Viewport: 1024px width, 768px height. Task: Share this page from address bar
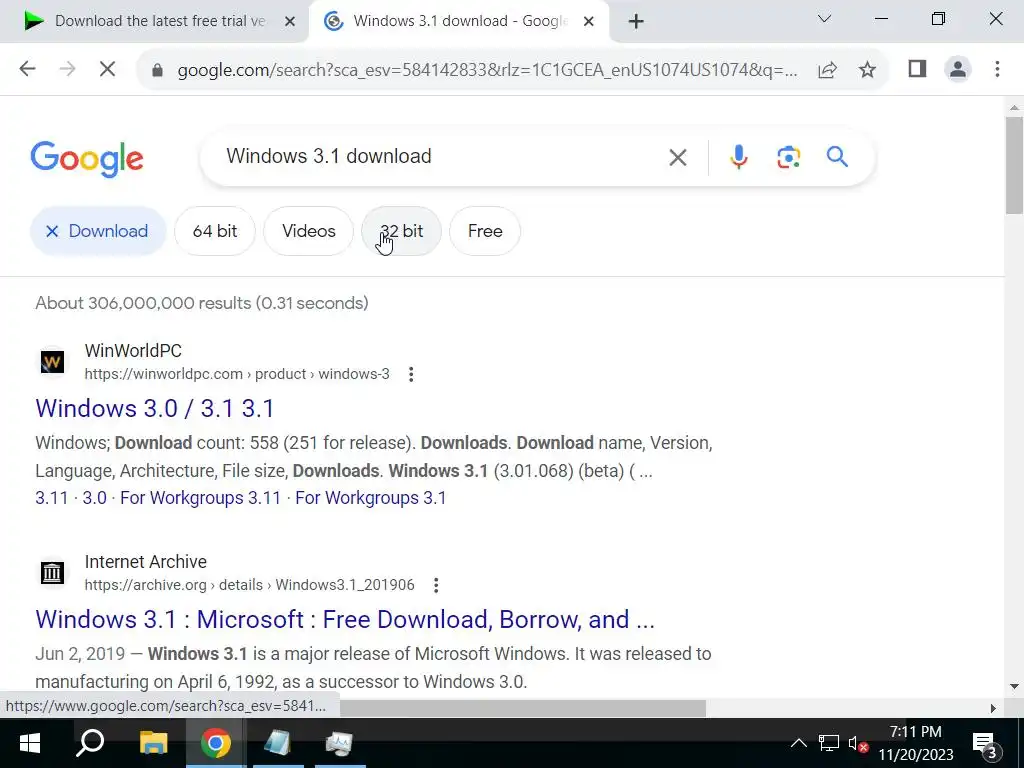827,69
